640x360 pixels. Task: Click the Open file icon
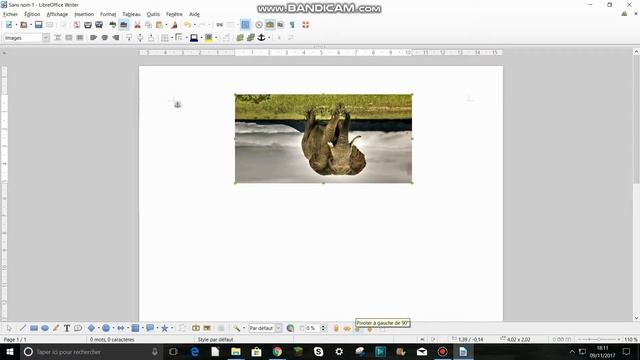24,25
